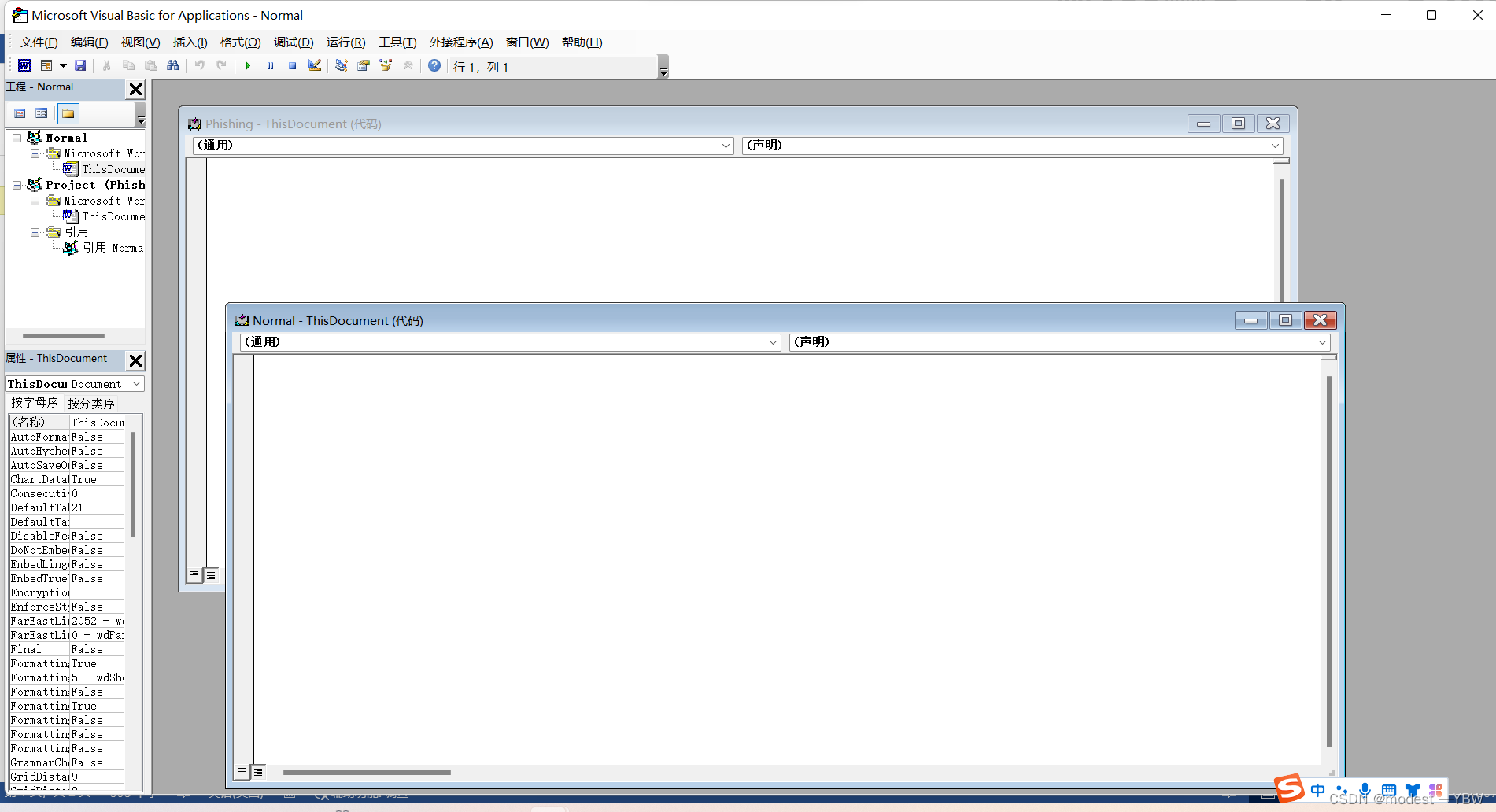Switch to 按字母序 tab
The height and width of the screenshot is (812, 1496).
[35, 403]
